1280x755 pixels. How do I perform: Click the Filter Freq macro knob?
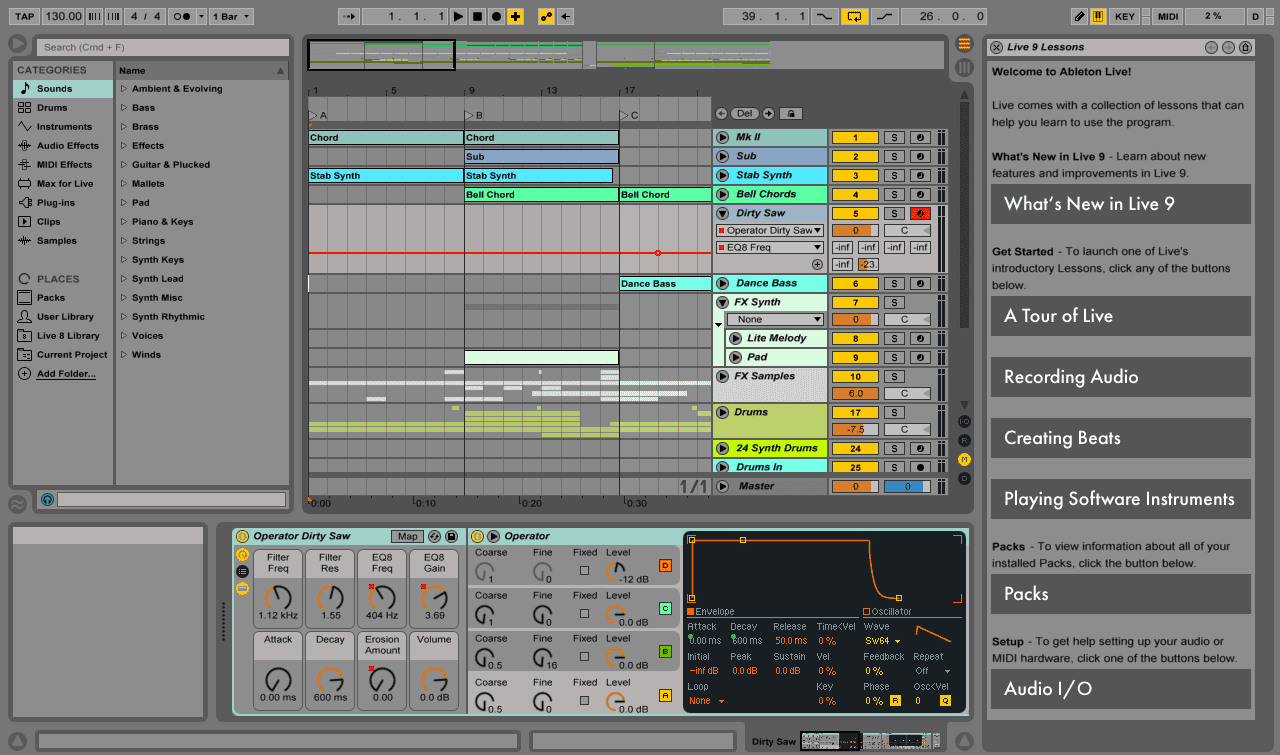[278, 598]
